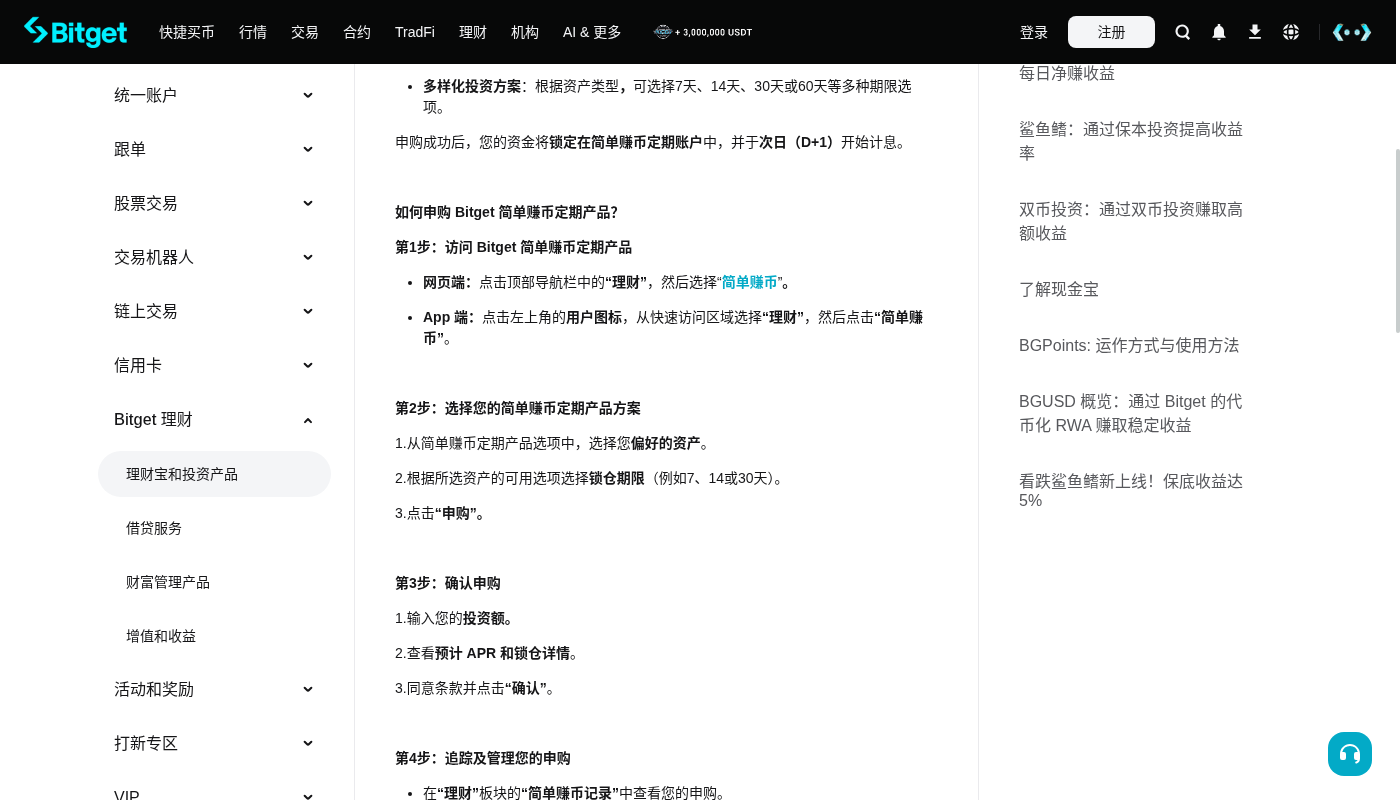Click heading 第3步：确认申购
This screenshot has height=800, width=1400.
(448, 583)
